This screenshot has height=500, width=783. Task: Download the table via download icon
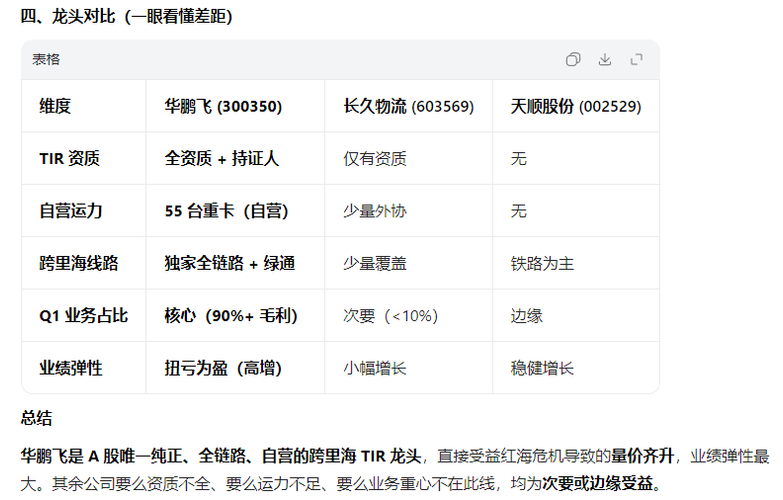tap(605, 59)
